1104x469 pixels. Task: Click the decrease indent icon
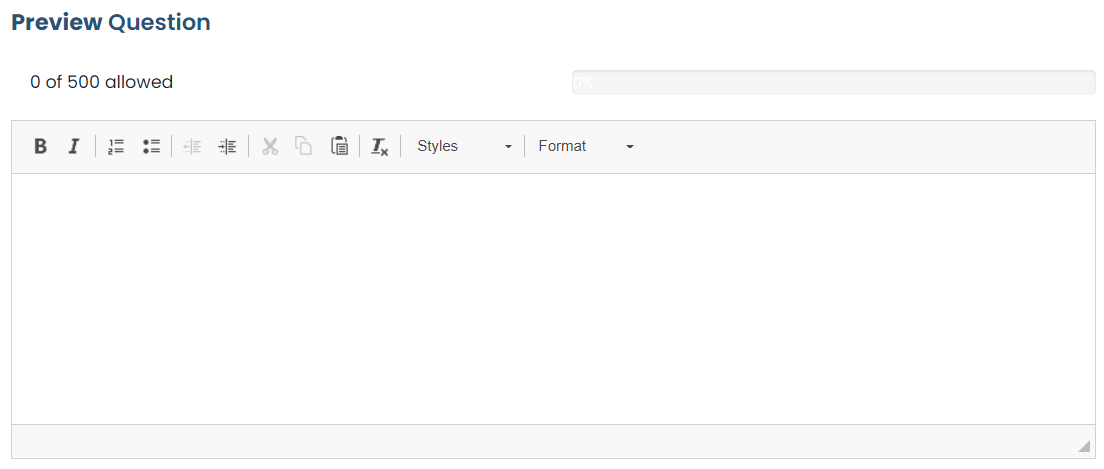(192, 146)
